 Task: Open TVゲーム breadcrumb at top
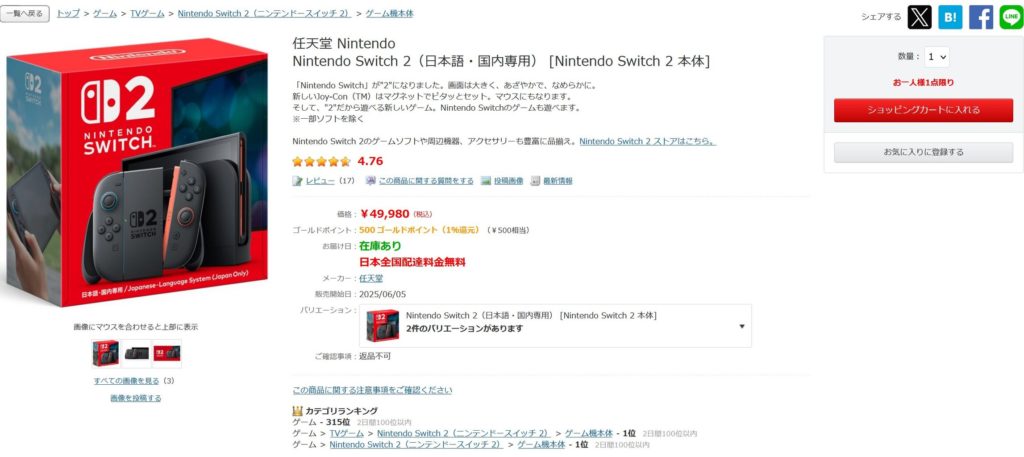(147, 13)
